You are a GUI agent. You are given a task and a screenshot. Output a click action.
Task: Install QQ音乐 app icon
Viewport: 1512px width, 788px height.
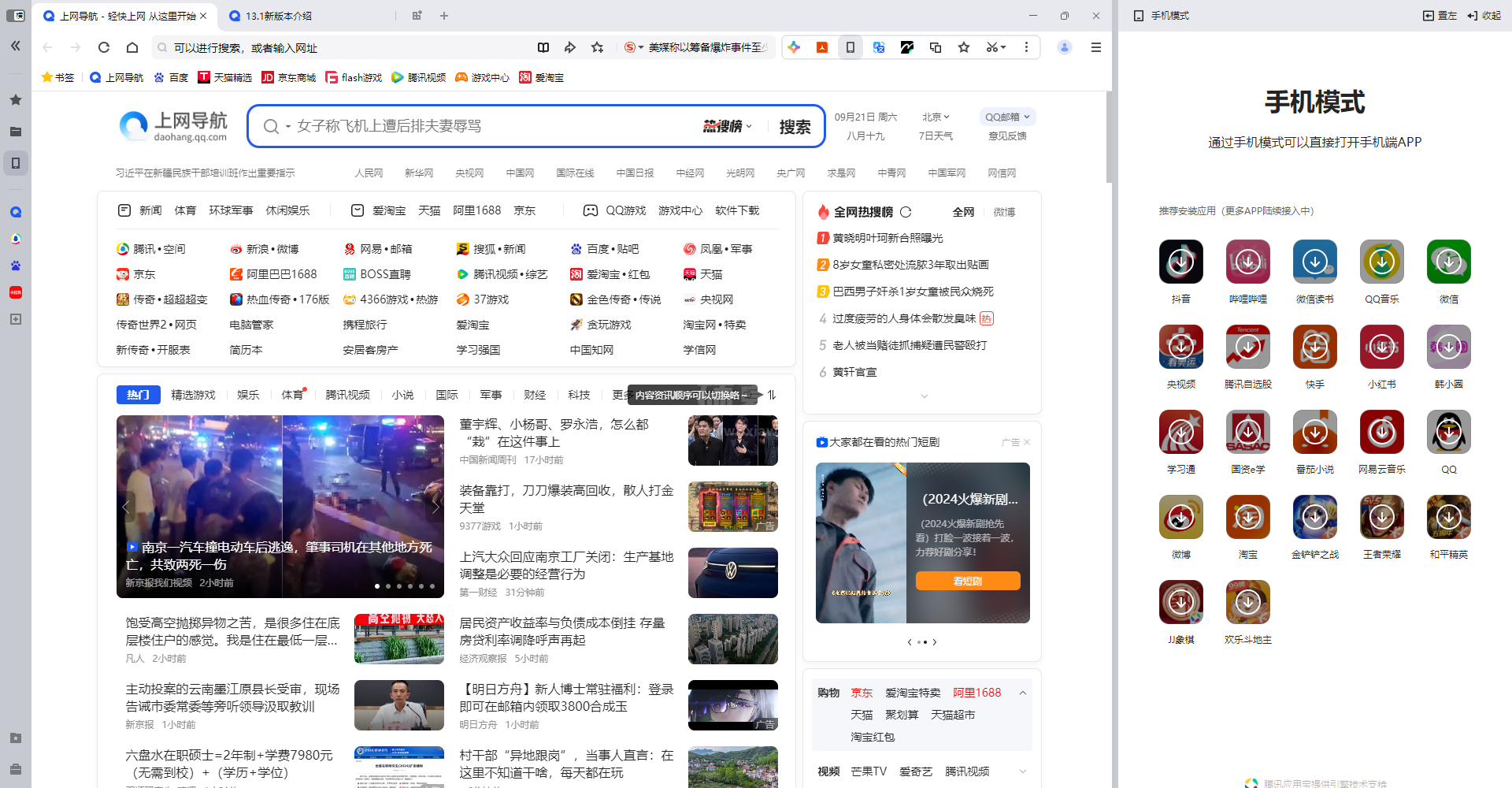click(x=1382, y=262)
